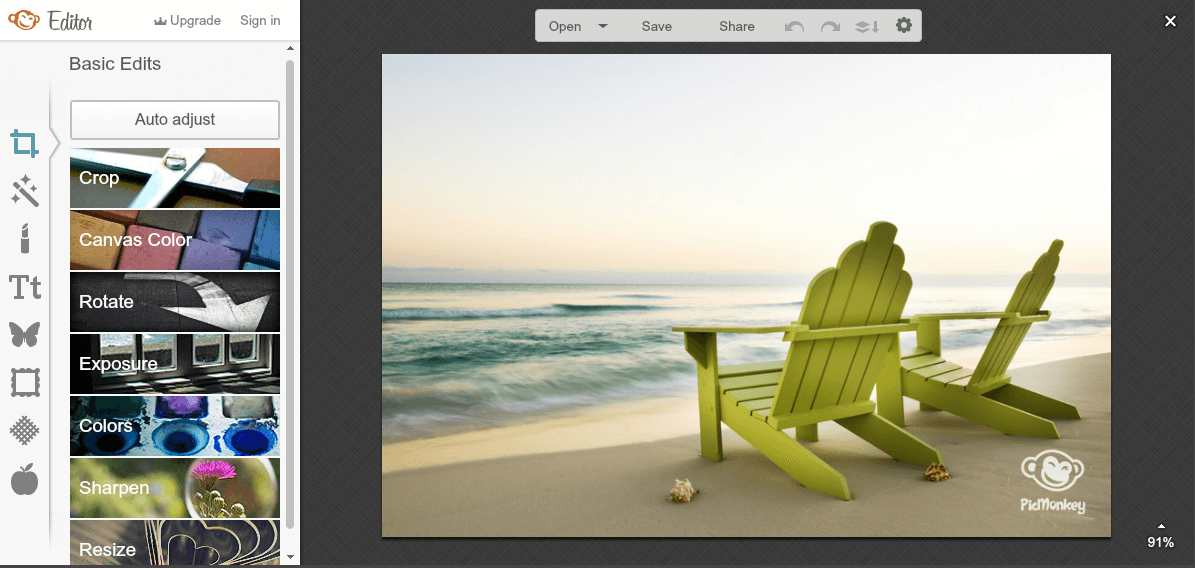Open the Text tool Tt tab
The width and height of the screenshot is (1195, 568).
(24, 287)
